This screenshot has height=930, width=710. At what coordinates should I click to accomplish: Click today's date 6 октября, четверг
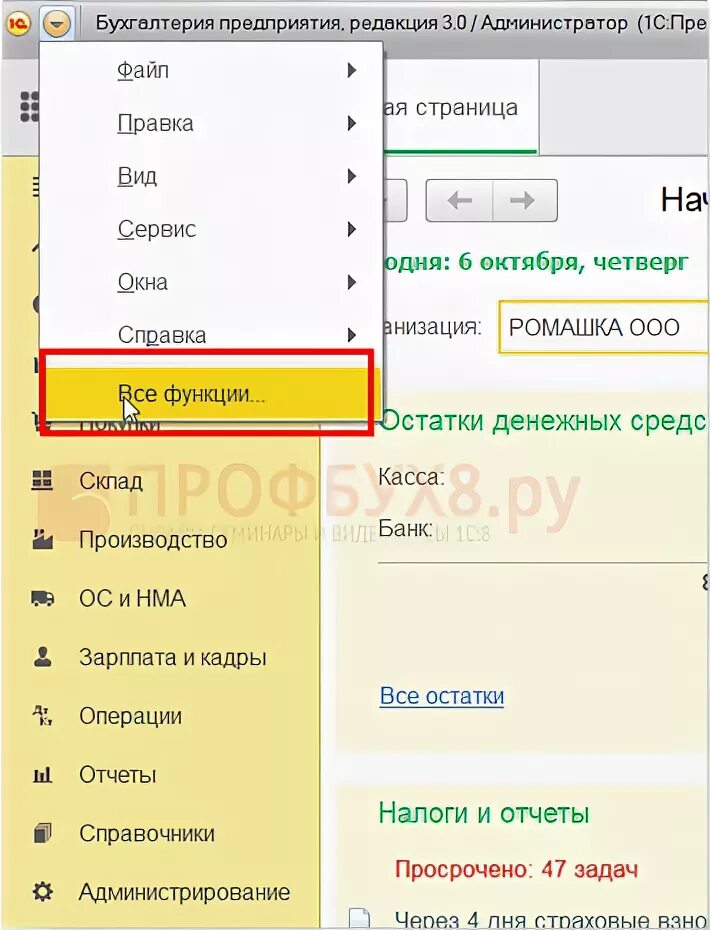click(574, 262)
